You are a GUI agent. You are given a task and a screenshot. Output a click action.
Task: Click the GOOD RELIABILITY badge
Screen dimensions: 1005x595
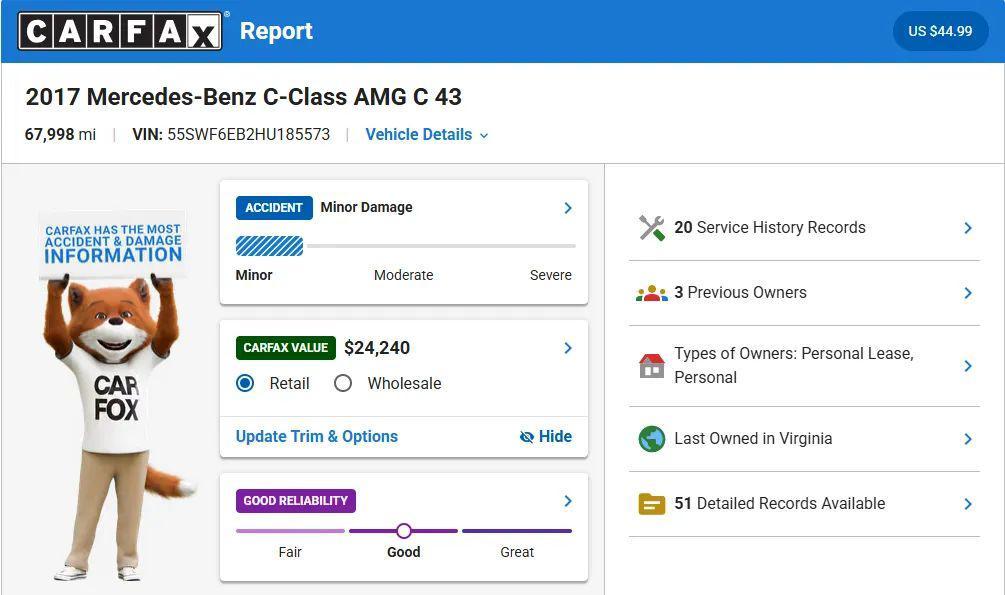(295, 501)
